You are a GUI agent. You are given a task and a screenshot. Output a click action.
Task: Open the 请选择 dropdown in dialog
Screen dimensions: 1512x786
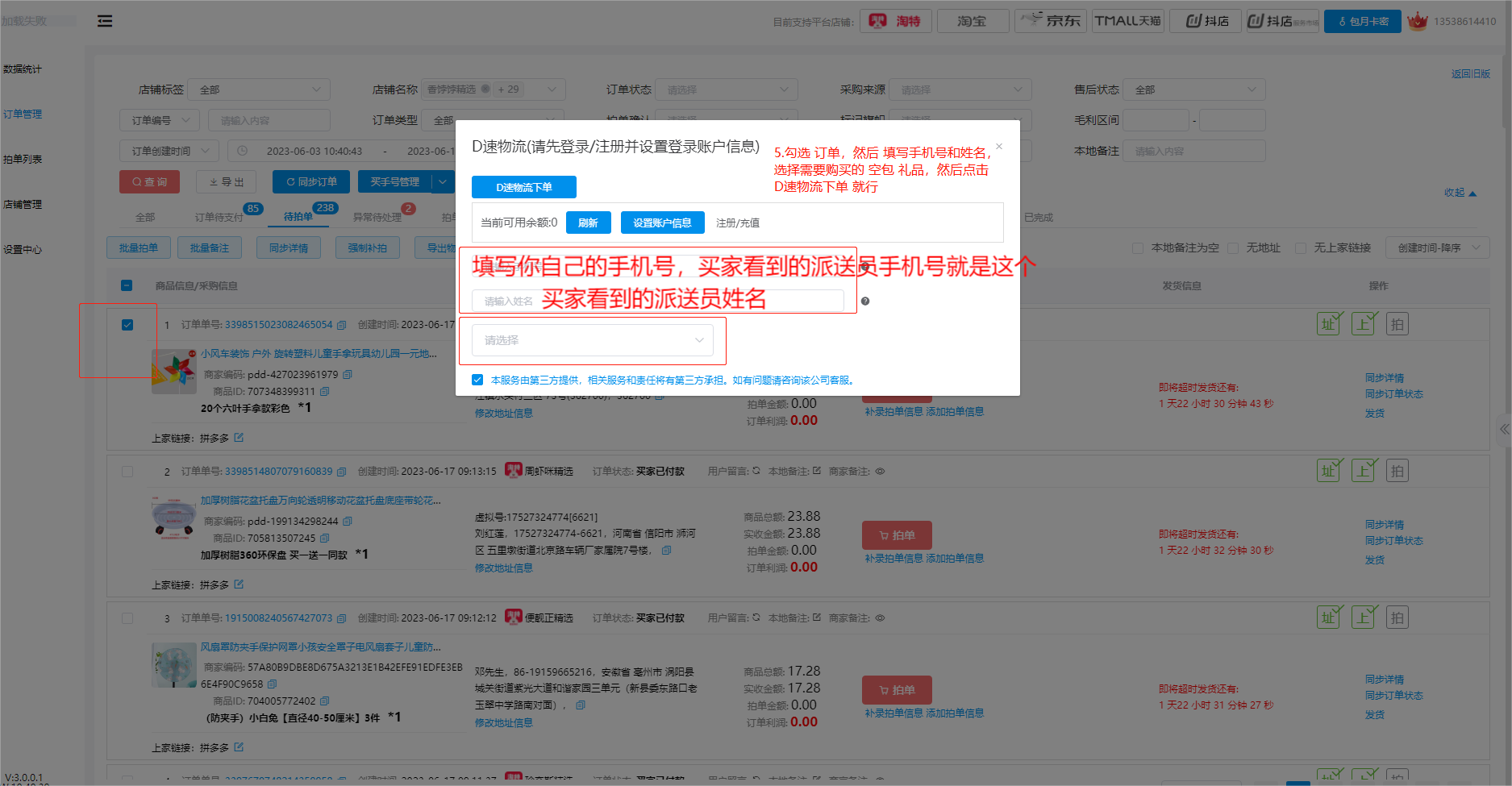click(x=593, y=340)
